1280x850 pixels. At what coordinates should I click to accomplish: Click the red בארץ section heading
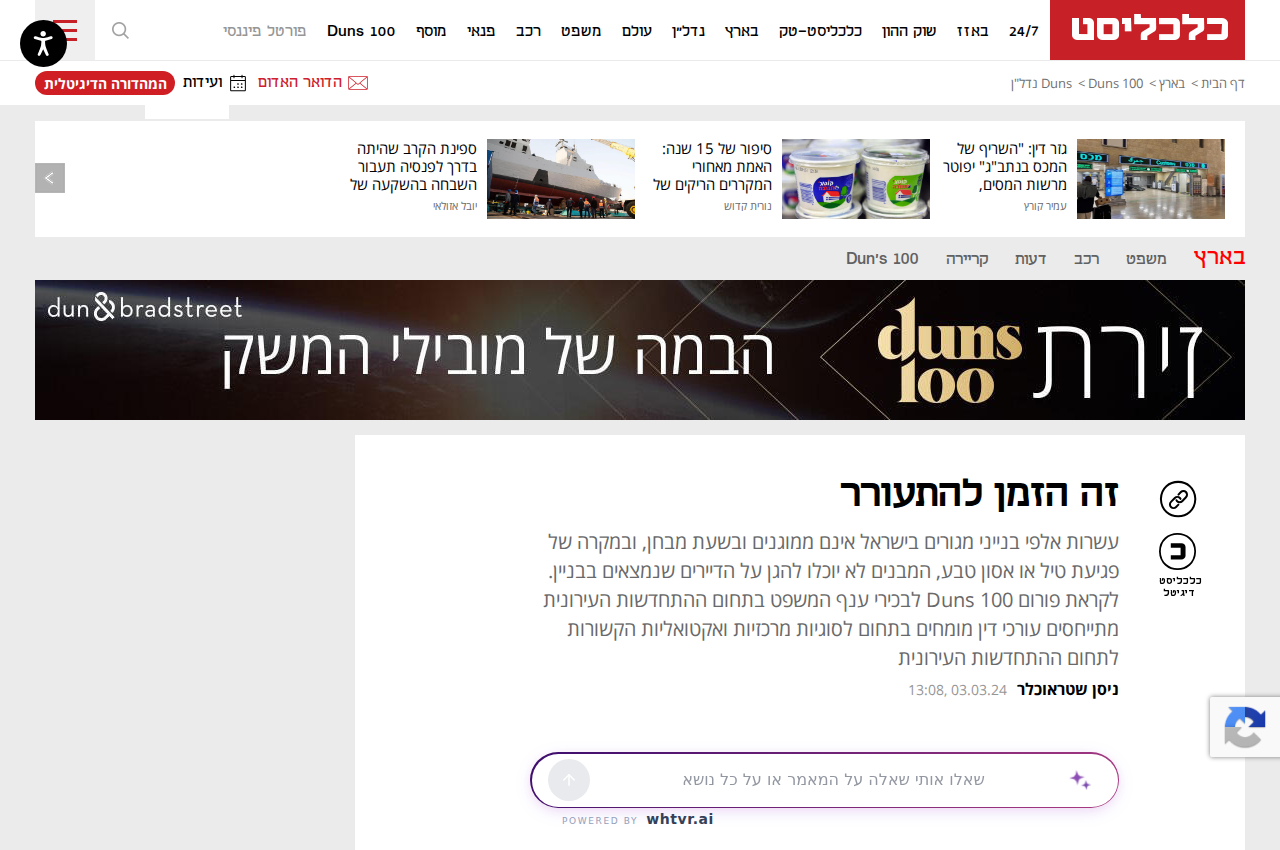(x=1219, y=258)
